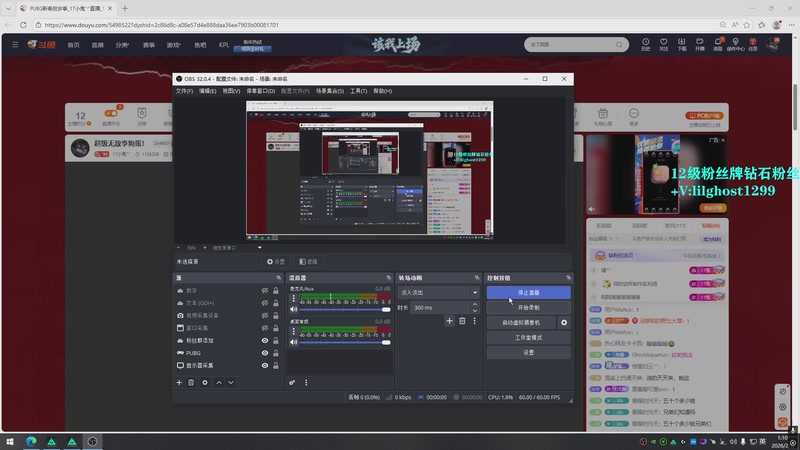Viewport: 800px width, 450px height.
Task: Open the Douyu hamburger menu icon
Action: (15, 45)
